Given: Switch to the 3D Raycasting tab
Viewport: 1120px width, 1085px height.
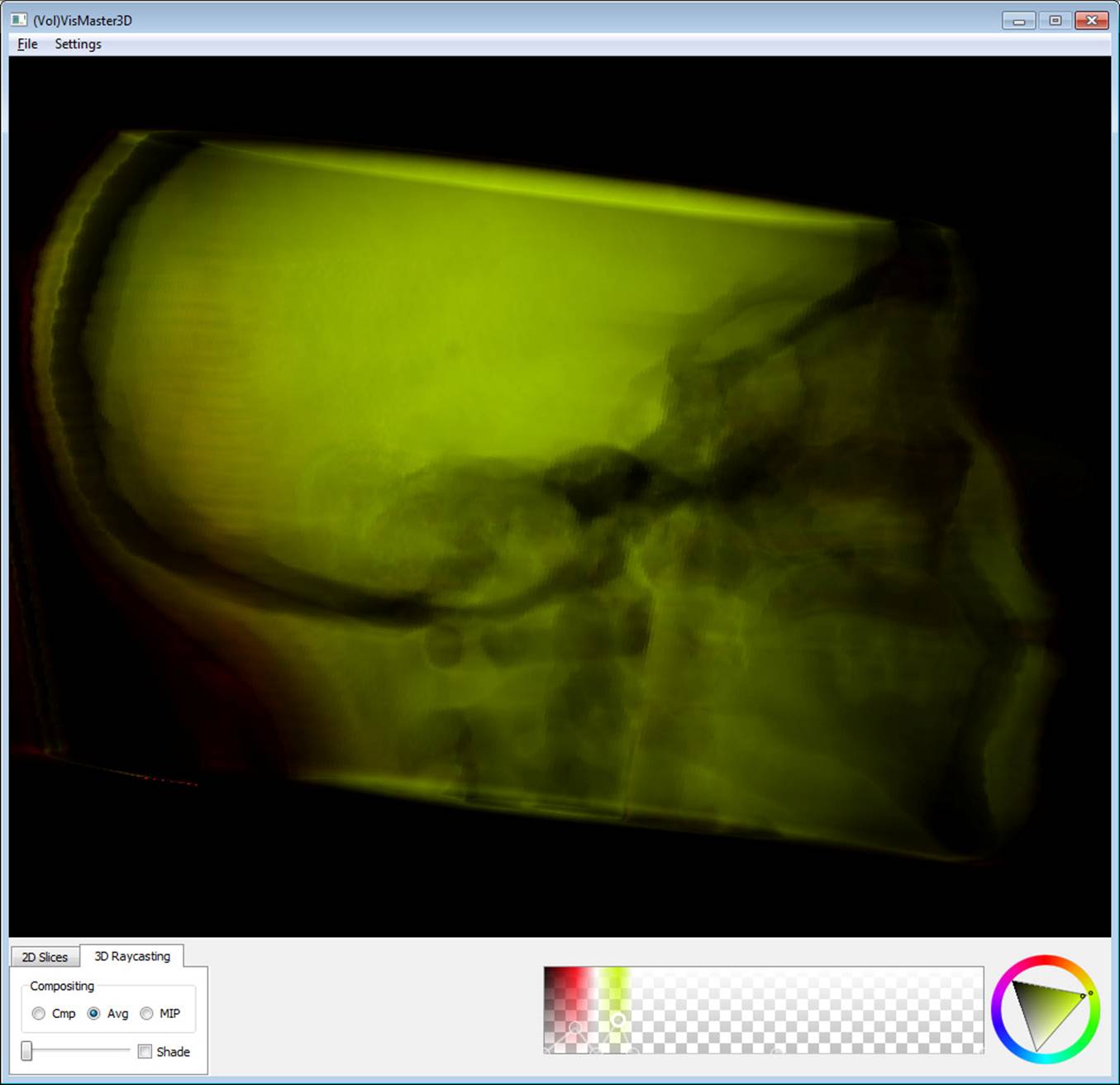Looking at the screenshot, I should click(x=132, y=955).
